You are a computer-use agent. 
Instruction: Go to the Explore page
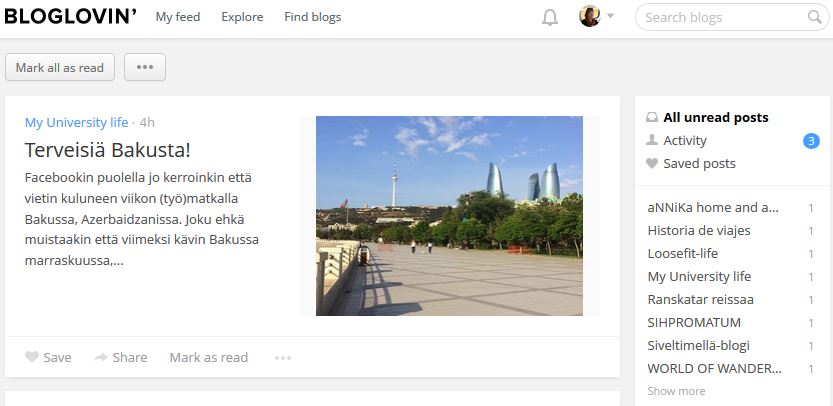pyautogui.click(x=242, y=17)
